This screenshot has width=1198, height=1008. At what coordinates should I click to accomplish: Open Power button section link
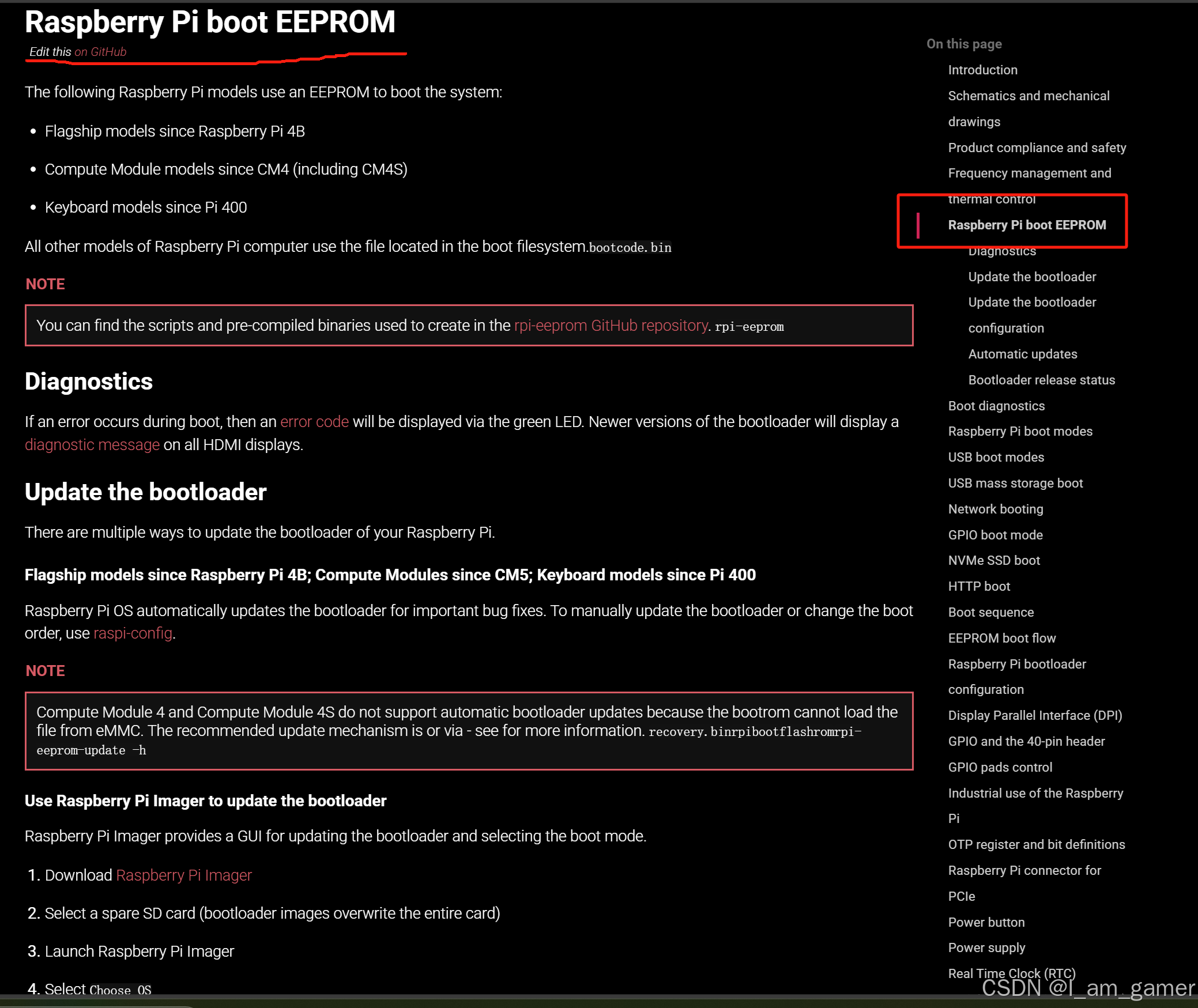[986, 922]
